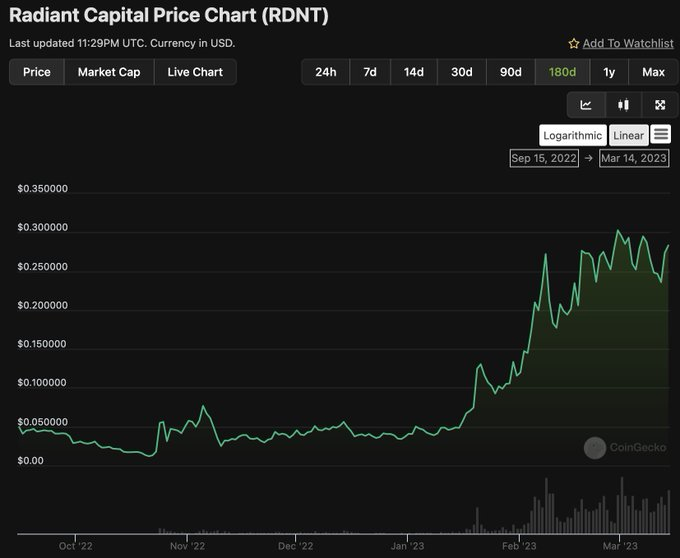680x558 pixels.
Task: Click the $0.150000 axis label
Action: [42, 344]
